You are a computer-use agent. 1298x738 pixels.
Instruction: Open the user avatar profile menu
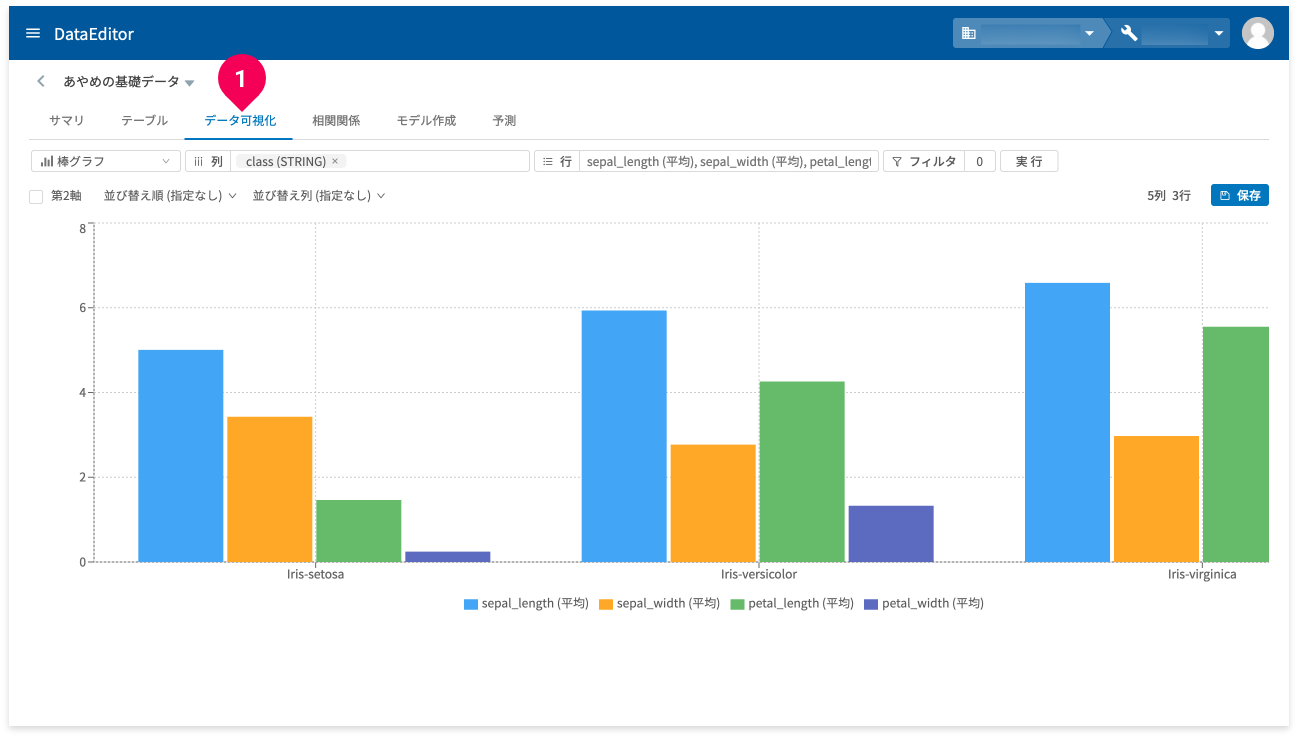1257,33
